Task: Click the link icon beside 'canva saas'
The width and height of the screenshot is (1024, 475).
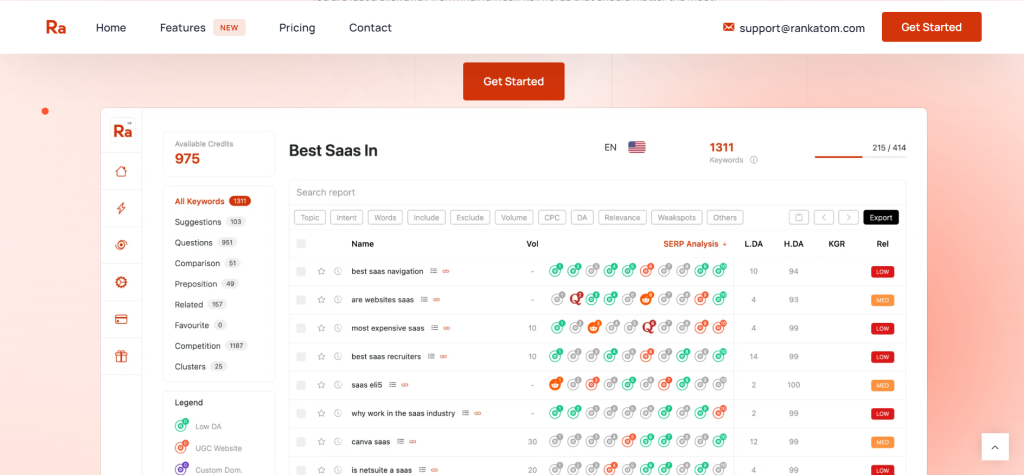Action: click(x=412, y=442)
